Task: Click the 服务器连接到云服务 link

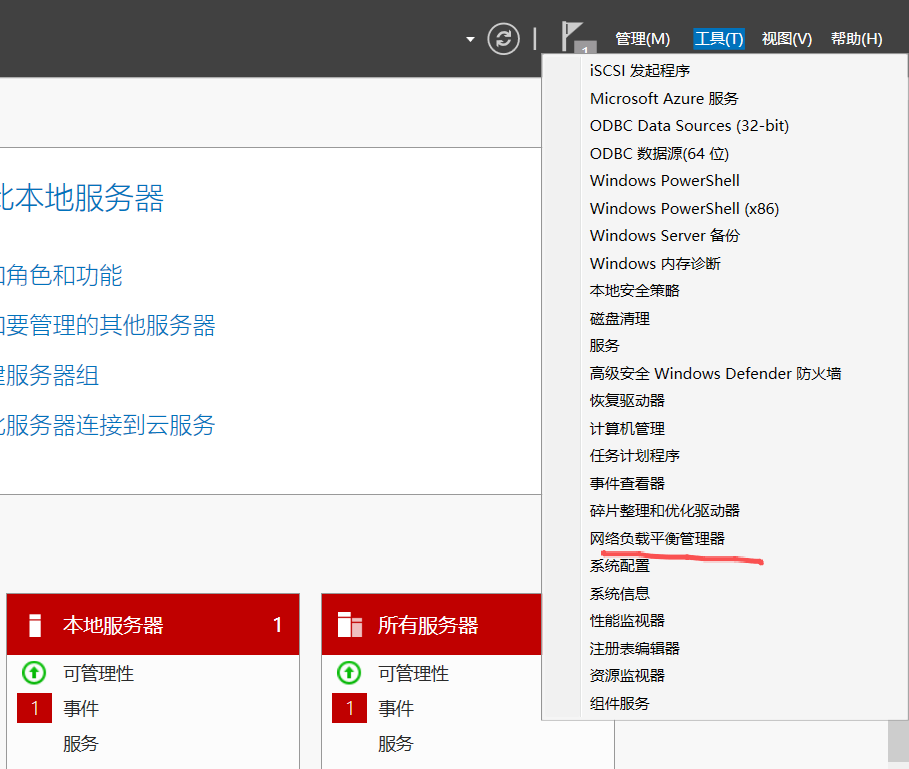Action: 107,425
